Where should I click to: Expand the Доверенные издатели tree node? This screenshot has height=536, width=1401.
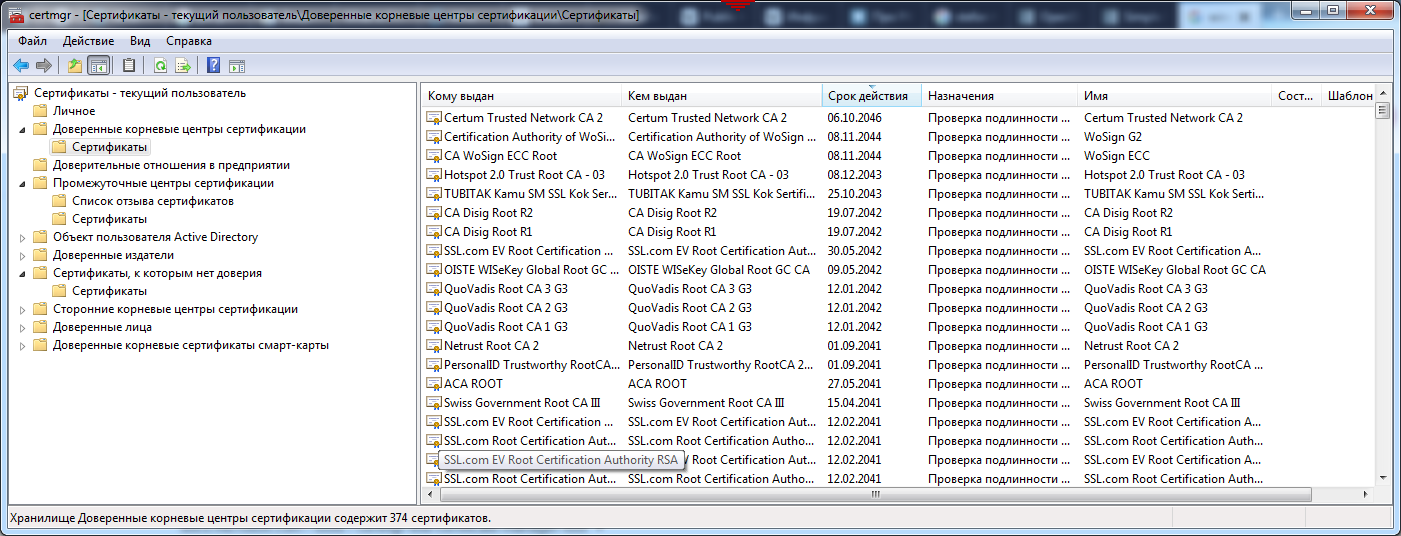point(23,255)
